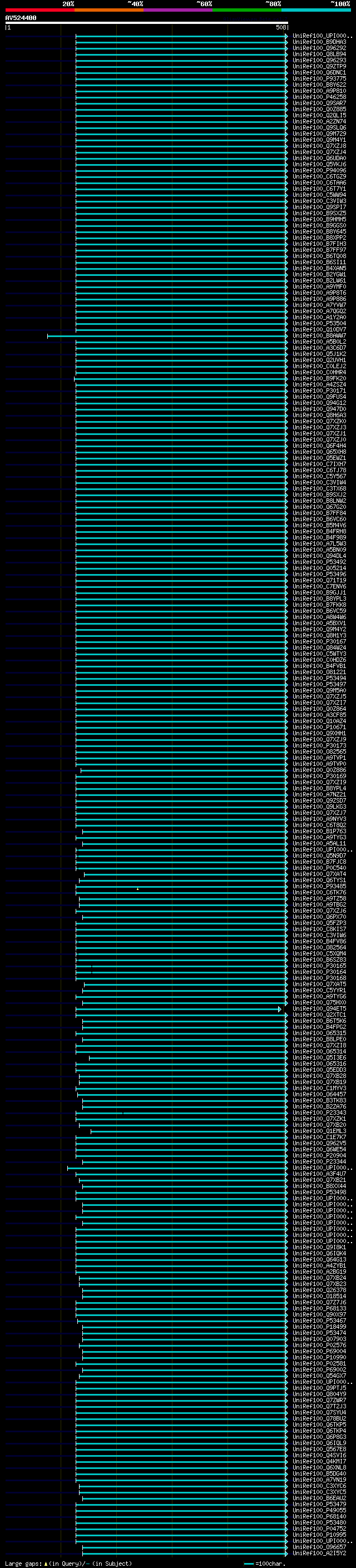
Task: Click the white query sequence bar
Action: click(x=147, y=23)
